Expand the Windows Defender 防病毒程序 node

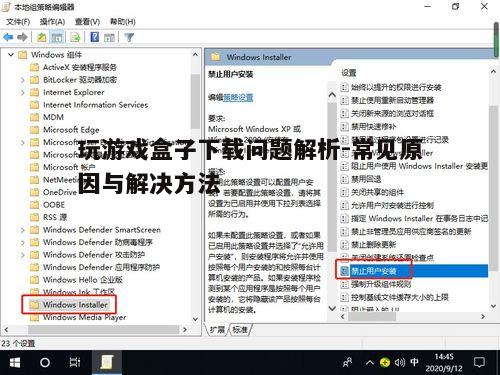click(22, 242)
